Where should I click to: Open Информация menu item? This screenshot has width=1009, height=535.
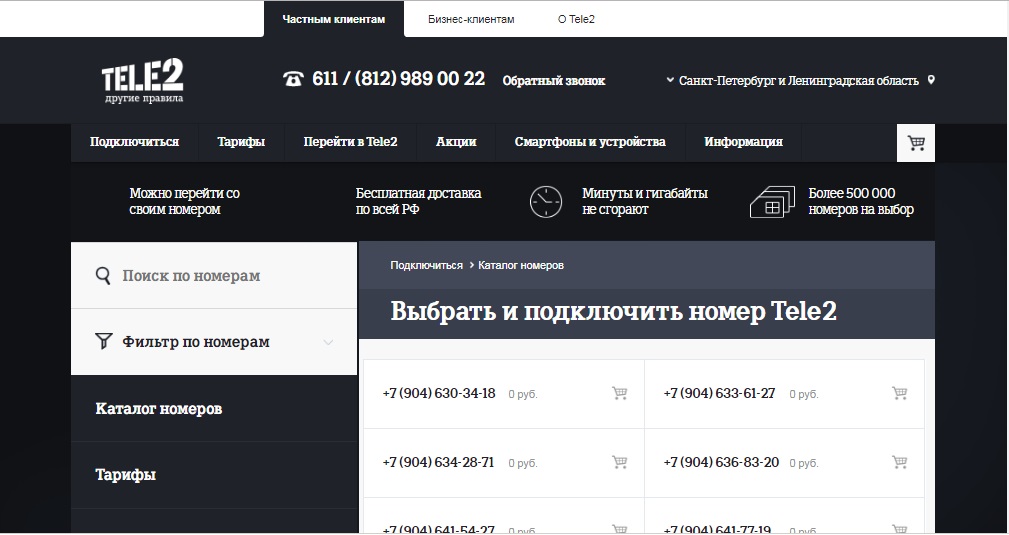tap(743, 142)
